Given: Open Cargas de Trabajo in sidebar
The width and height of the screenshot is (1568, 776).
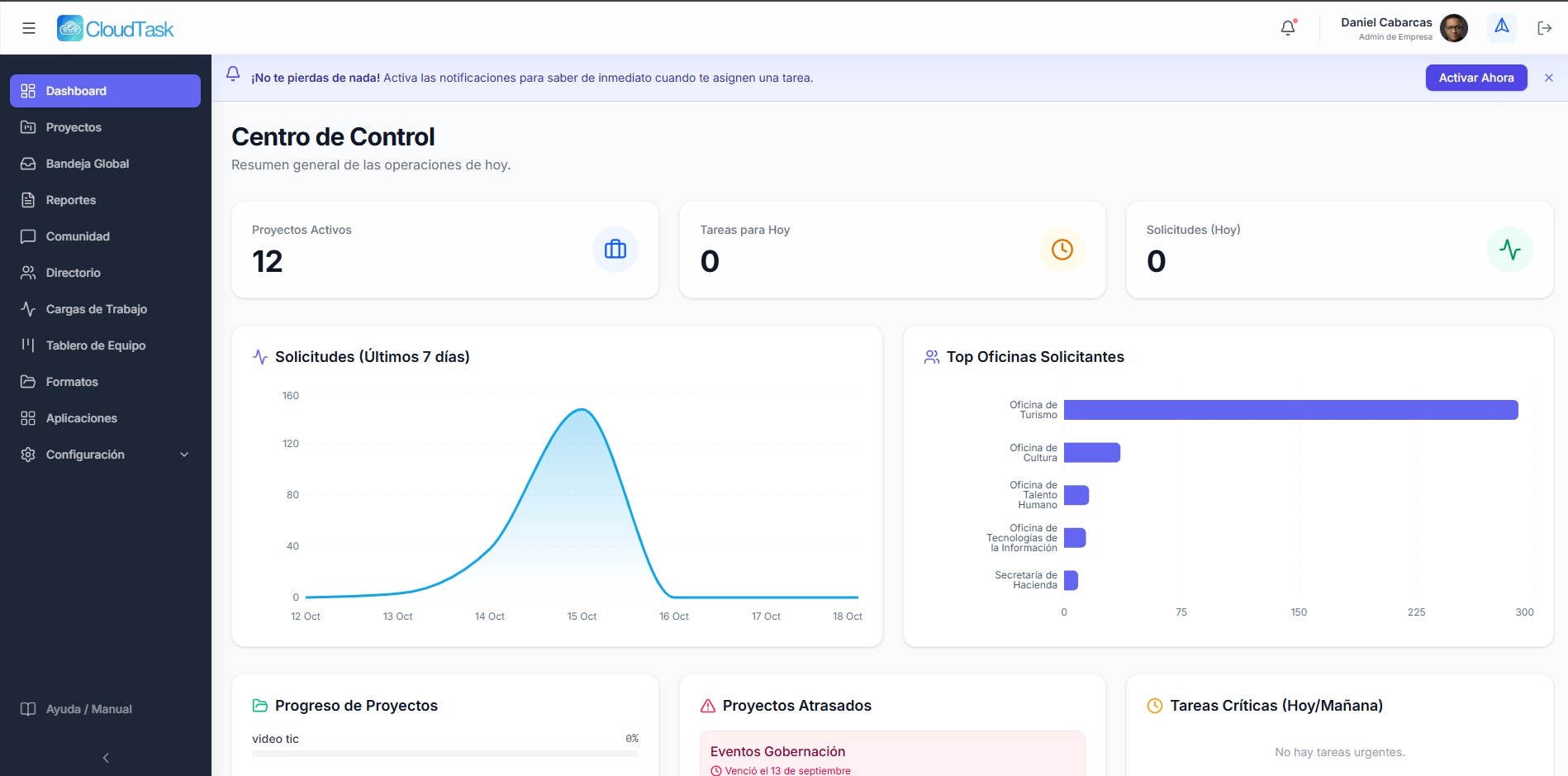Looking at the screenshot, I should tap(105, 309).
